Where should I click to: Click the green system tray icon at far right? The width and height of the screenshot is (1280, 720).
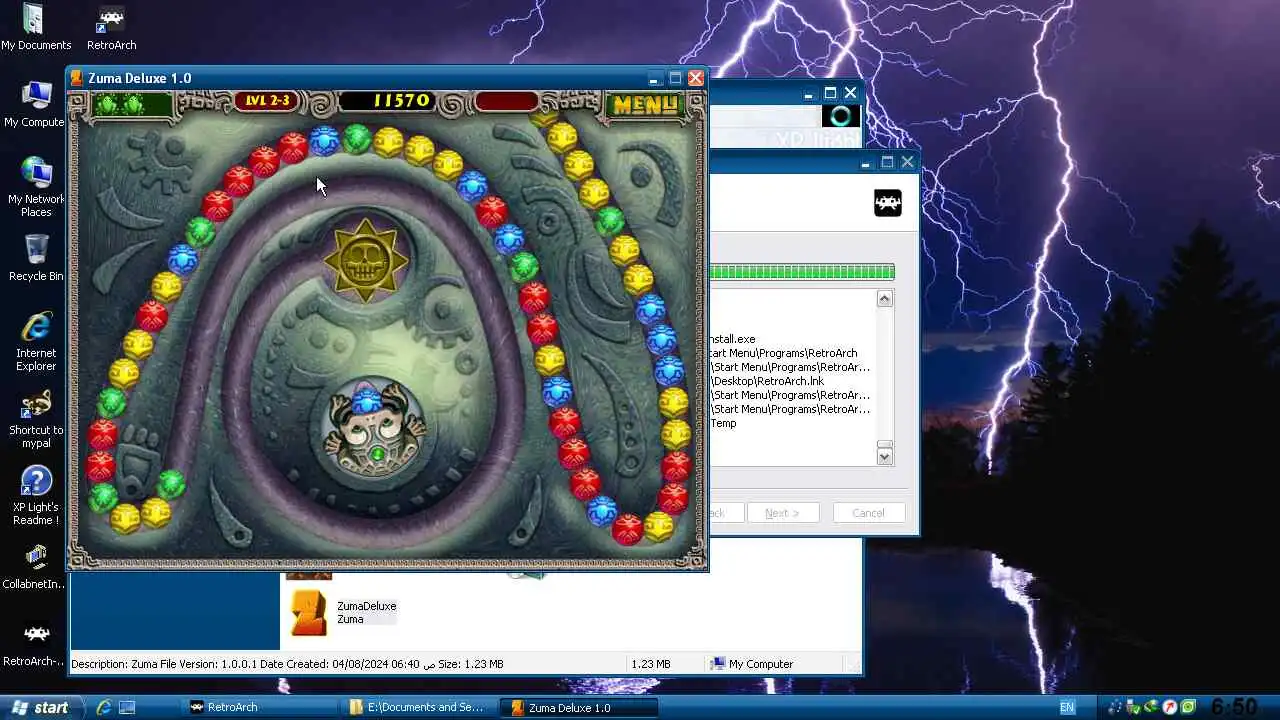tap(1187, 707)
